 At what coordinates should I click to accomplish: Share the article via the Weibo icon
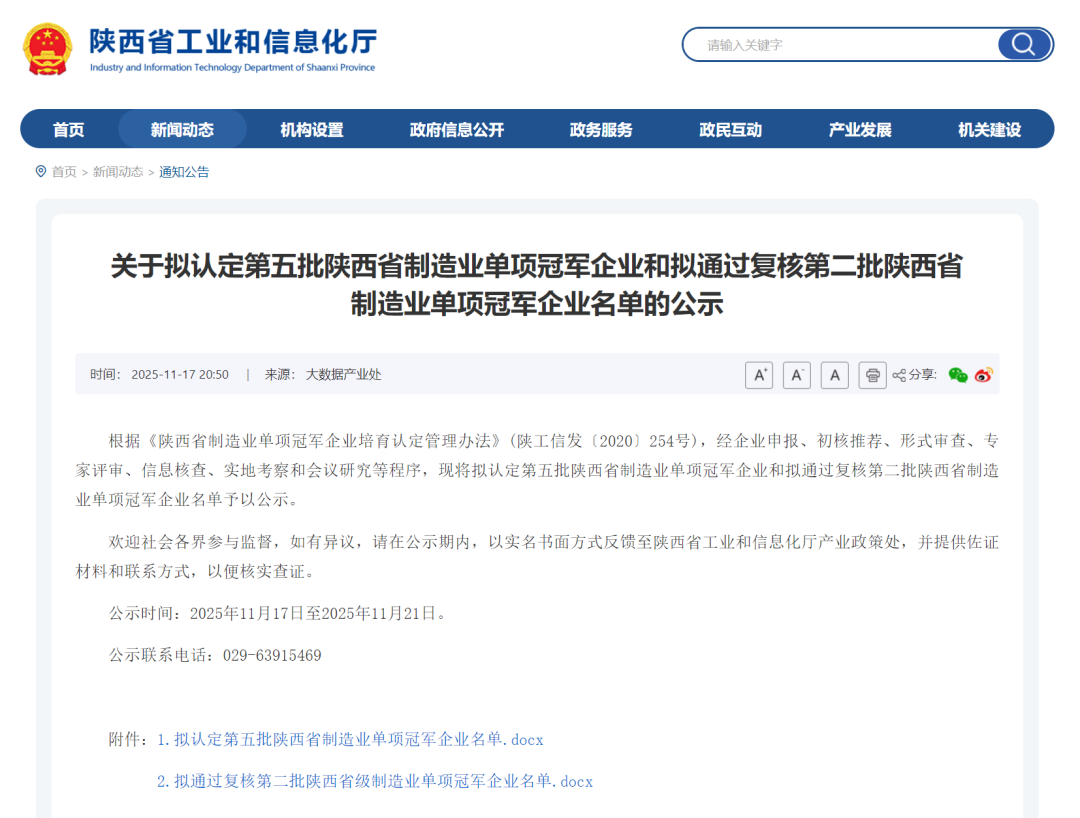984,375
